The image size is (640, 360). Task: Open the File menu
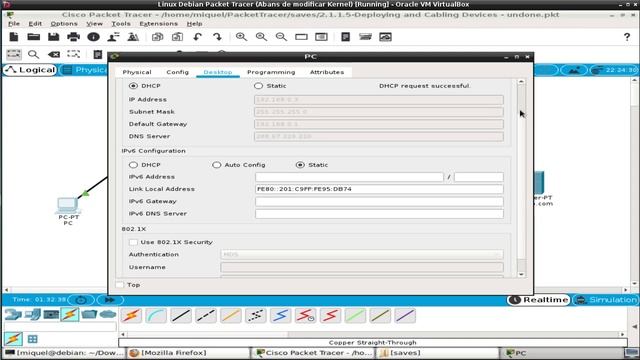pos(14,24)
